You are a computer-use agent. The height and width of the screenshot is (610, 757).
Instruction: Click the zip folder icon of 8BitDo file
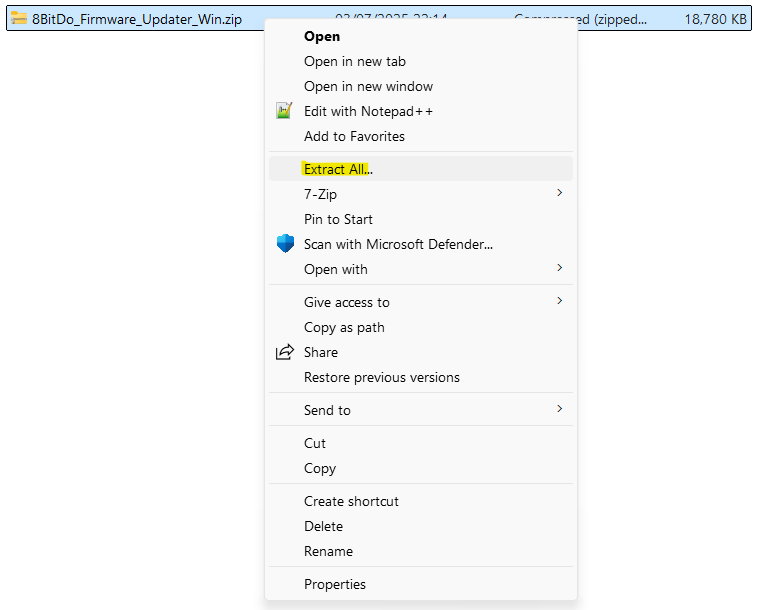click(x=19, y=18)
